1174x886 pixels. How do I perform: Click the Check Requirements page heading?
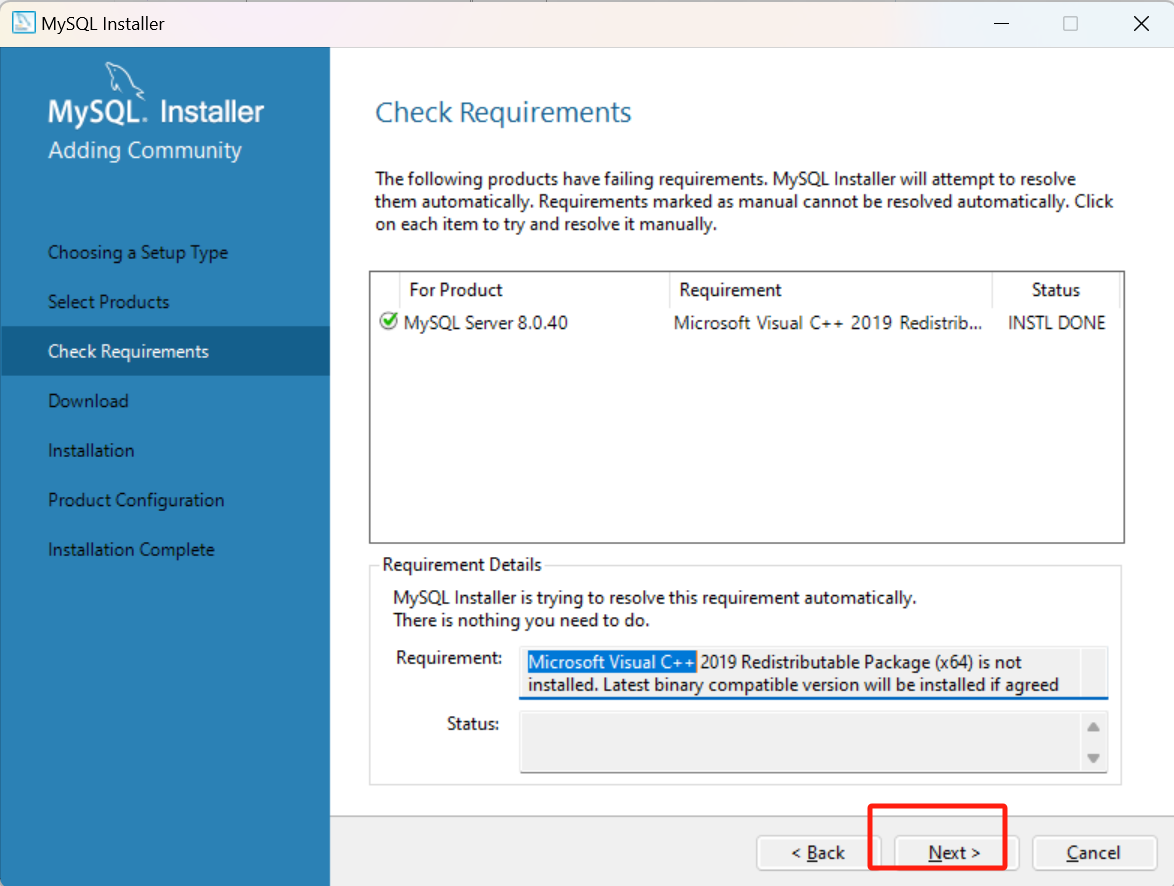[503, 112]
